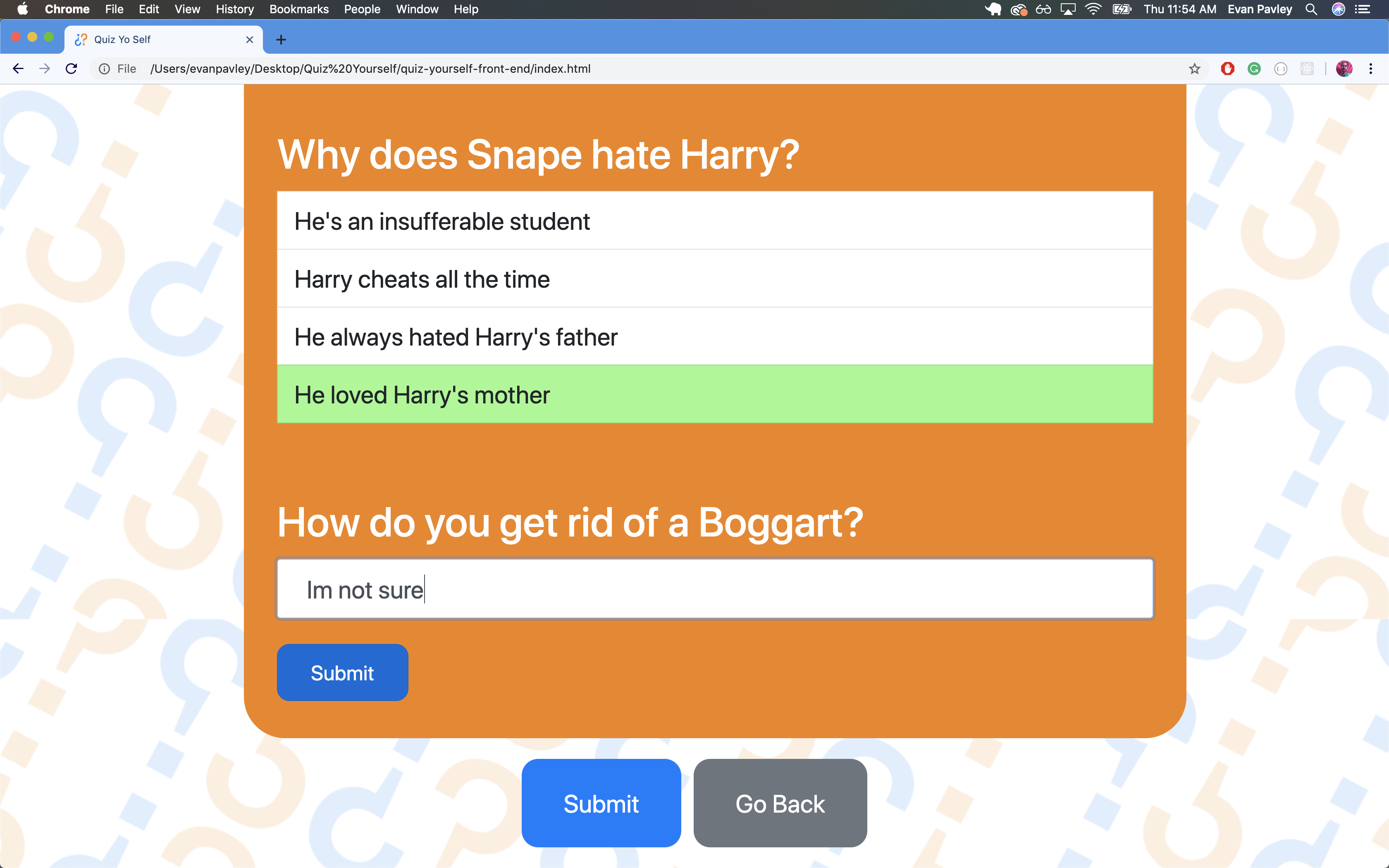Click the small Submit button under Boggart question
The image size is (1389, 868).
click(342, 672)
